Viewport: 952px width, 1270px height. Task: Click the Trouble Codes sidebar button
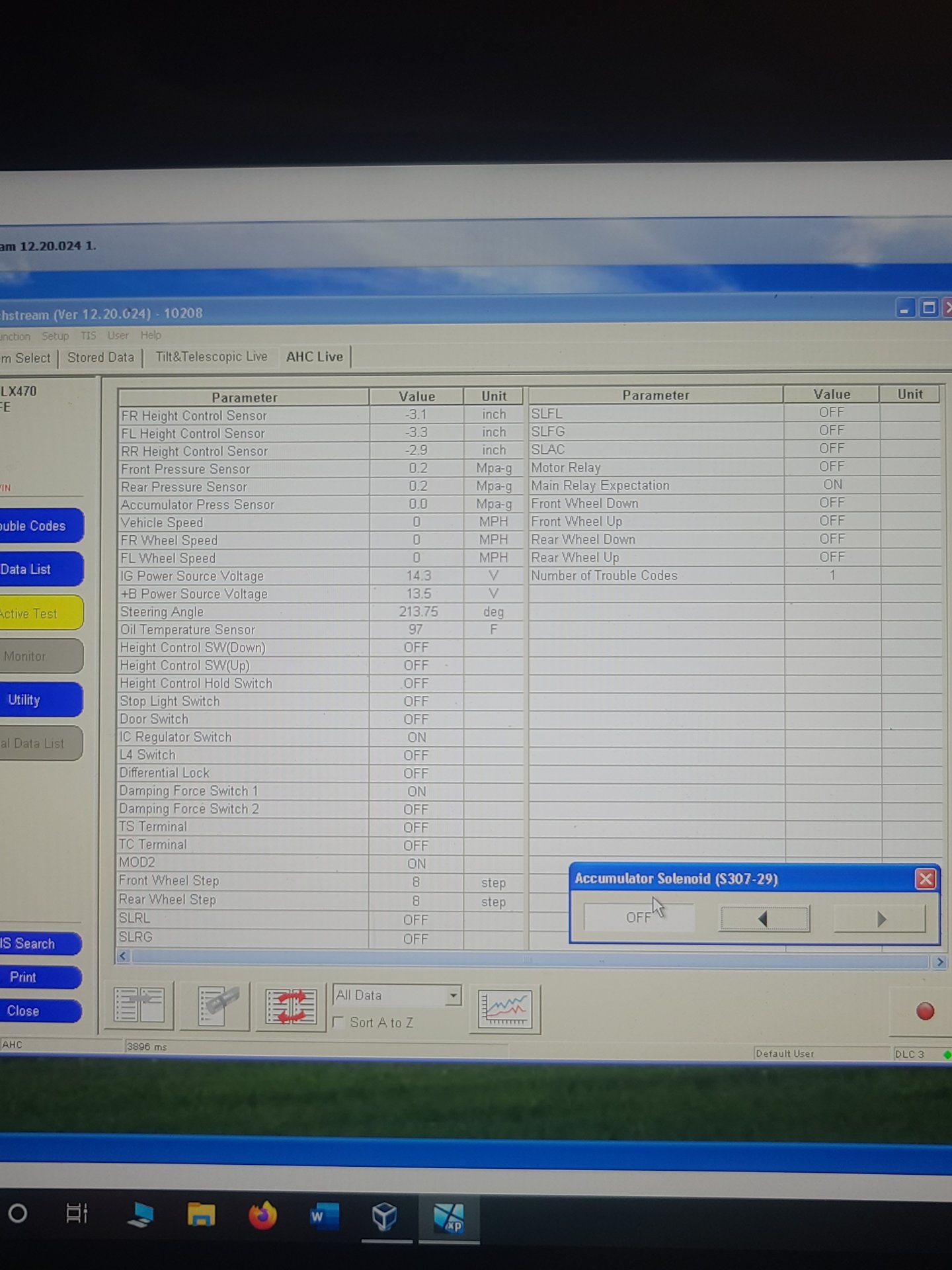pyautogui.click(x=41, y=526)
